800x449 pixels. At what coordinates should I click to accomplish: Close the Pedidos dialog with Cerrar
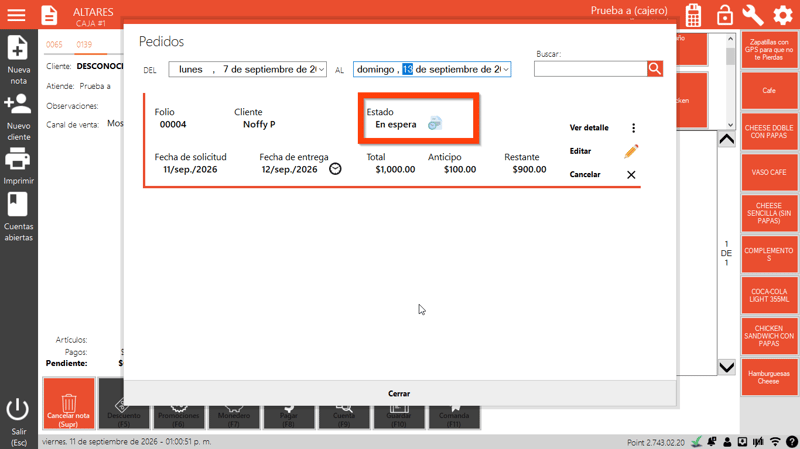click(399, 393)
